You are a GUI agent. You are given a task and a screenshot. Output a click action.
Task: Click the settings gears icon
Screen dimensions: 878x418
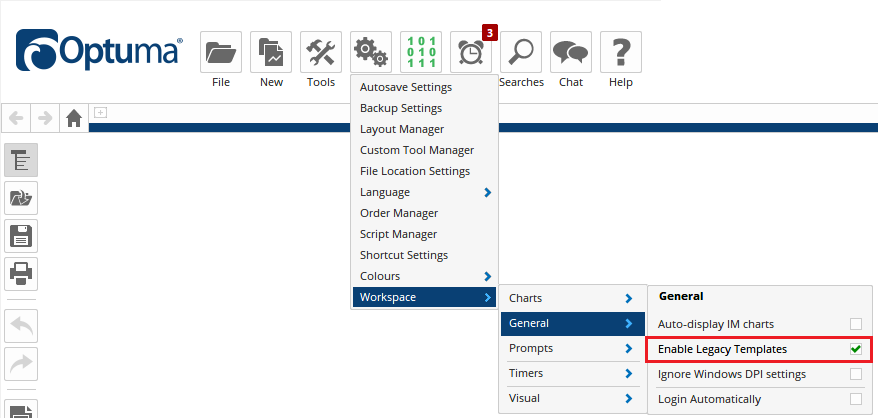click(371, 52)
